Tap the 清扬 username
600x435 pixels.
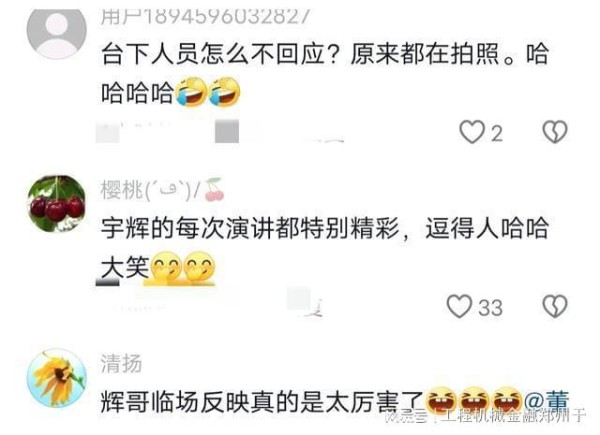point(121,364)
